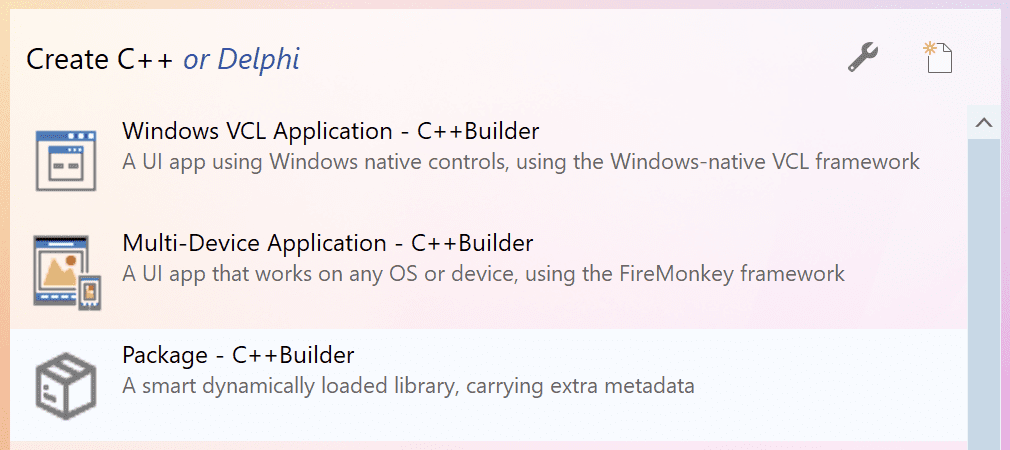
Task: Open settings with the wrench icon
Action: (863, 58)
